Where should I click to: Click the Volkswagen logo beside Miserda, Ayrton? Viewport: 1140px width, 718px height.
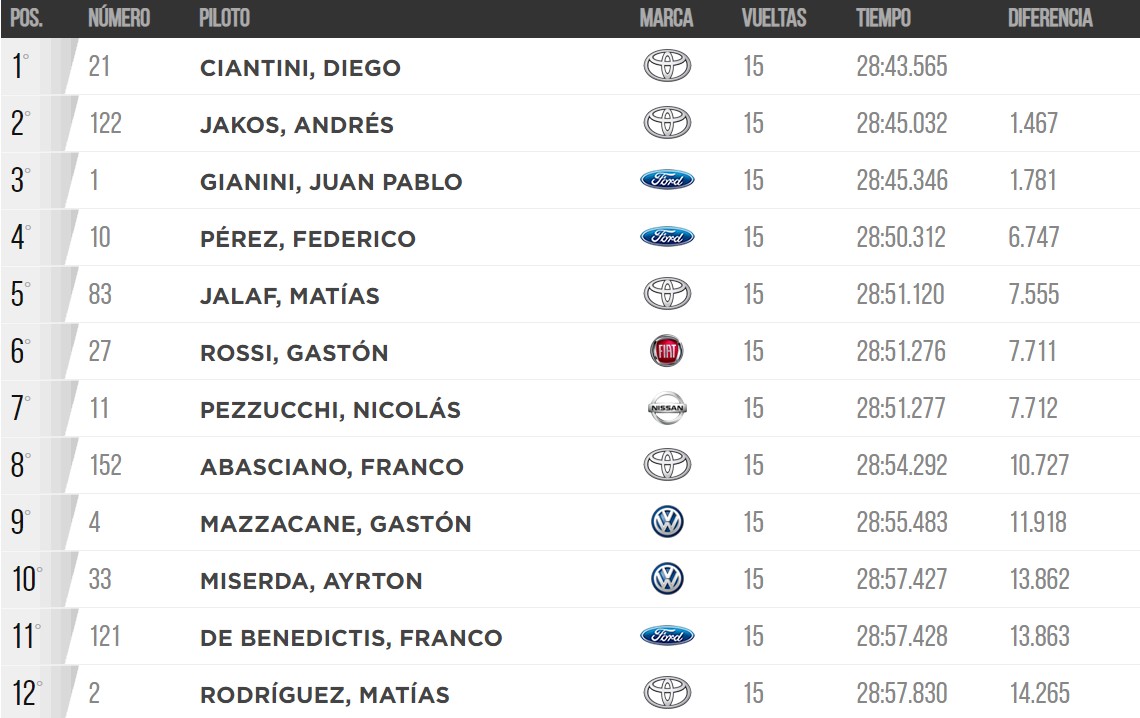667,578
